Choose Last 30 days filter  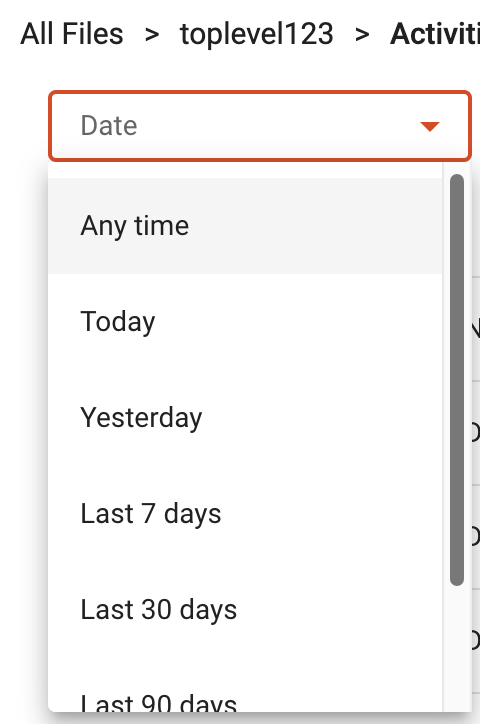tap(159, 609)
